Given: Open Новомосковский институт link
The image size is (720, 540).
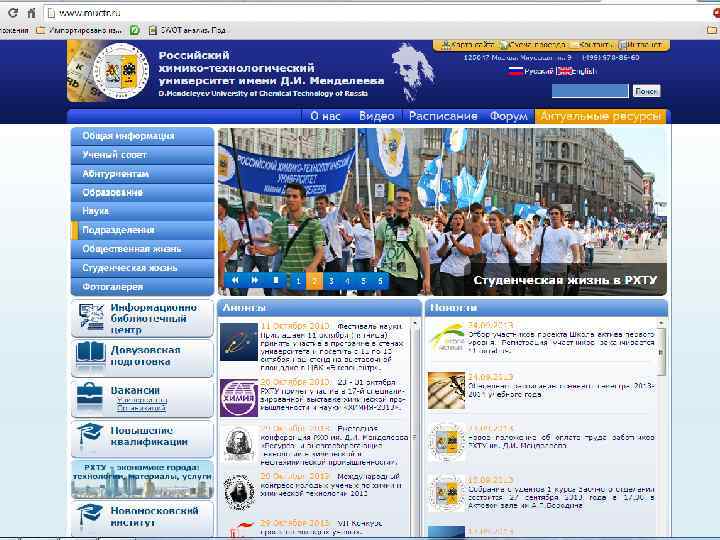Looking at the screenshot, I should click(x=154, y=516).
